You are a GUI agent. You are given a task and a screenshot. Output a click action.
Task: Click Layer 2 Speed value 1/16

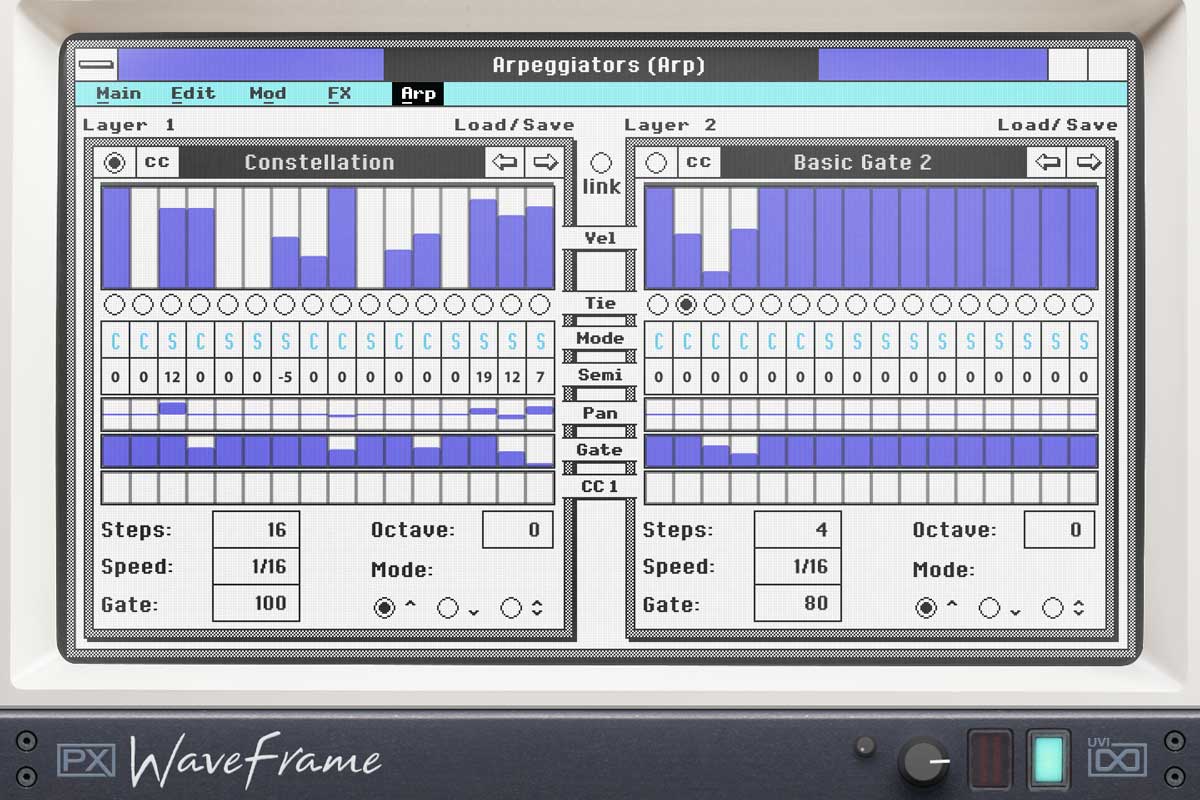[797, 567]
